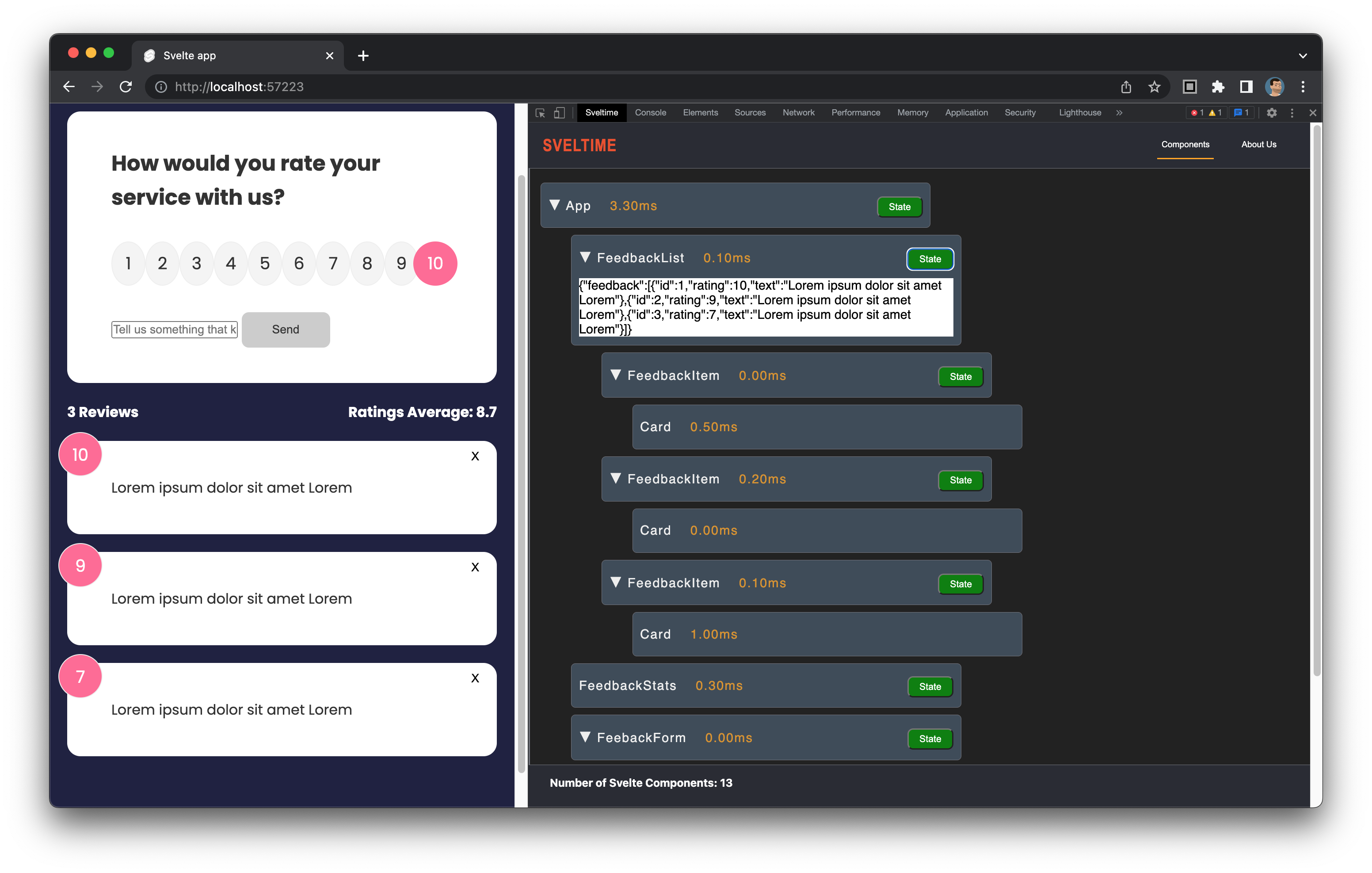Collapse the FeebackForm component node
Screen dimensions: 1372x873
[x=585, y=737]
